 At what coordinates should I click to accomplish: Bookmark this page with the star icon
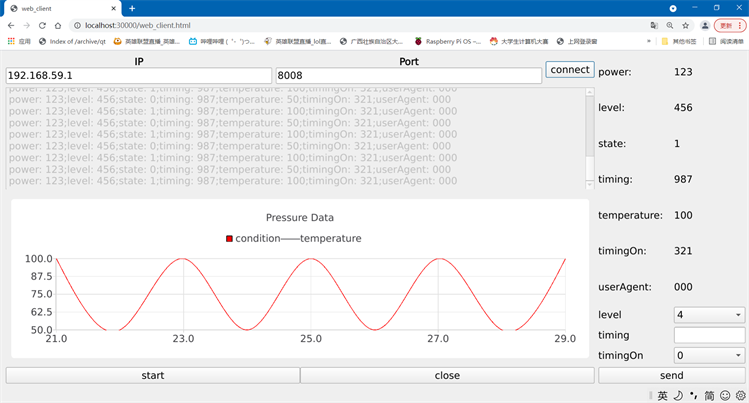pyautogui.click(x=685, y=25)
